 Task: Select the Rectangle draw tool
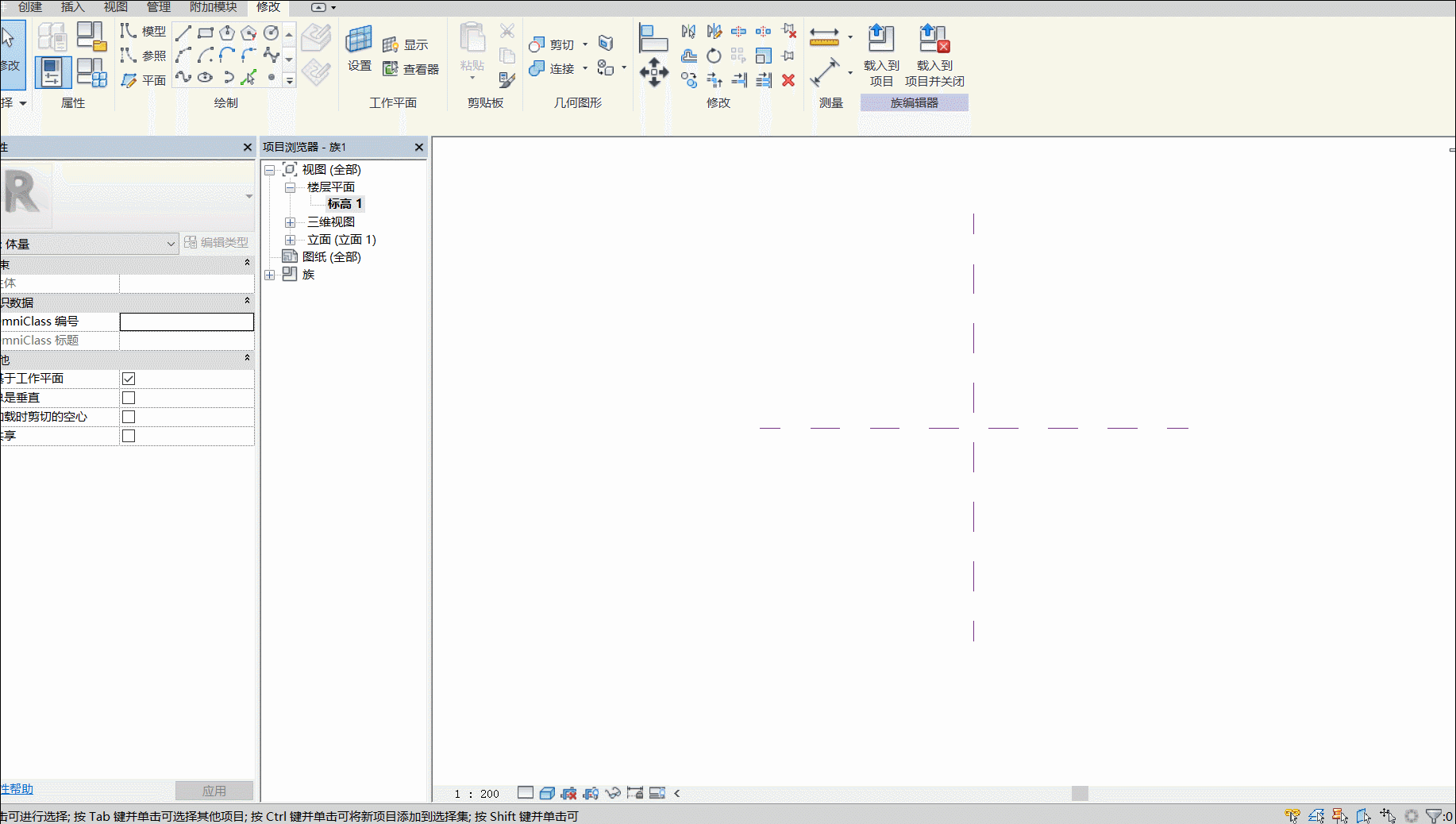(206, 33)
